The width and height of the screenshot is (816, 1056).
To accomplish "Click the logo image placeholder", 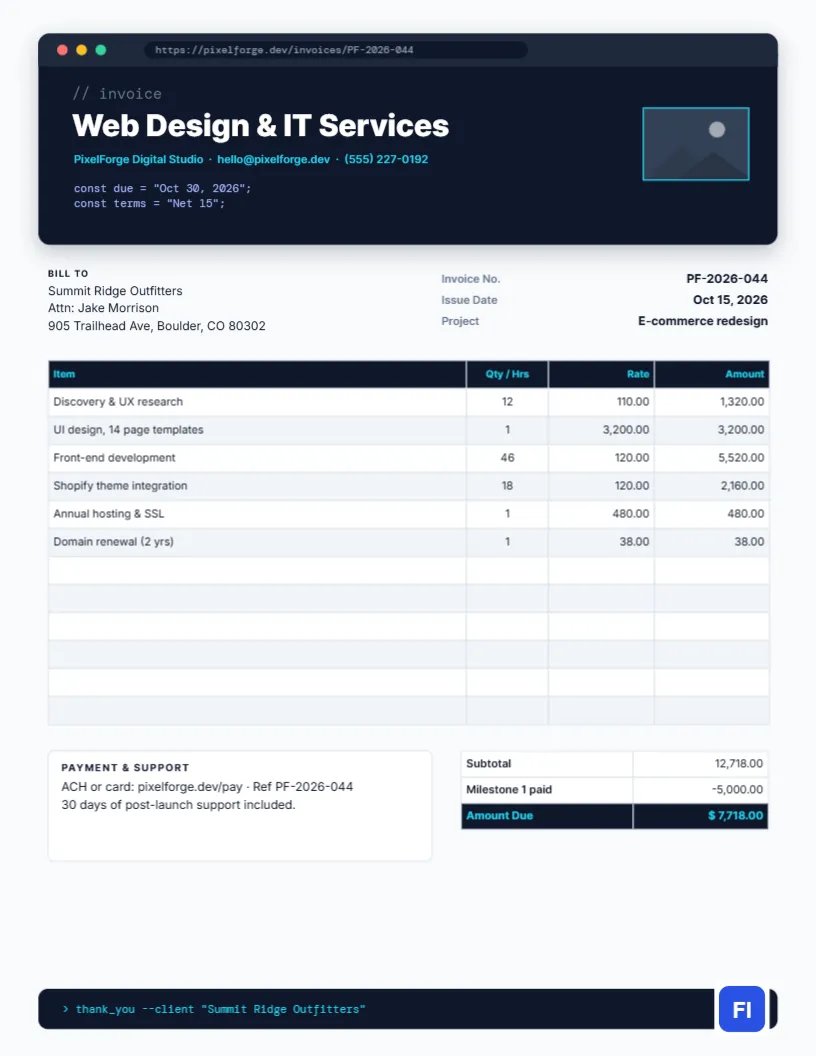I will pos(695,143).
